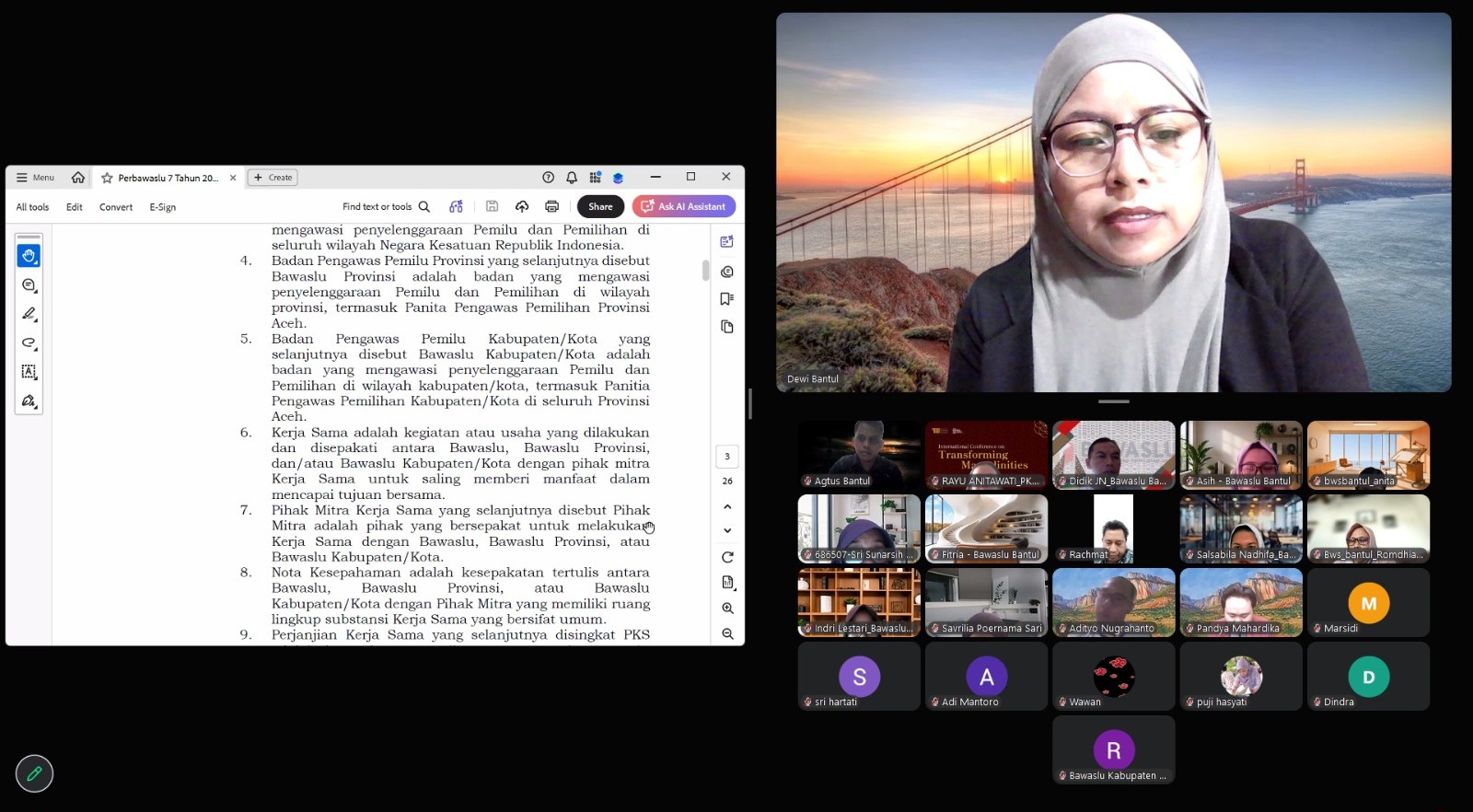Go to next page with down chevron
Viewport: 1473px width, 812px height.
[727, 530]
